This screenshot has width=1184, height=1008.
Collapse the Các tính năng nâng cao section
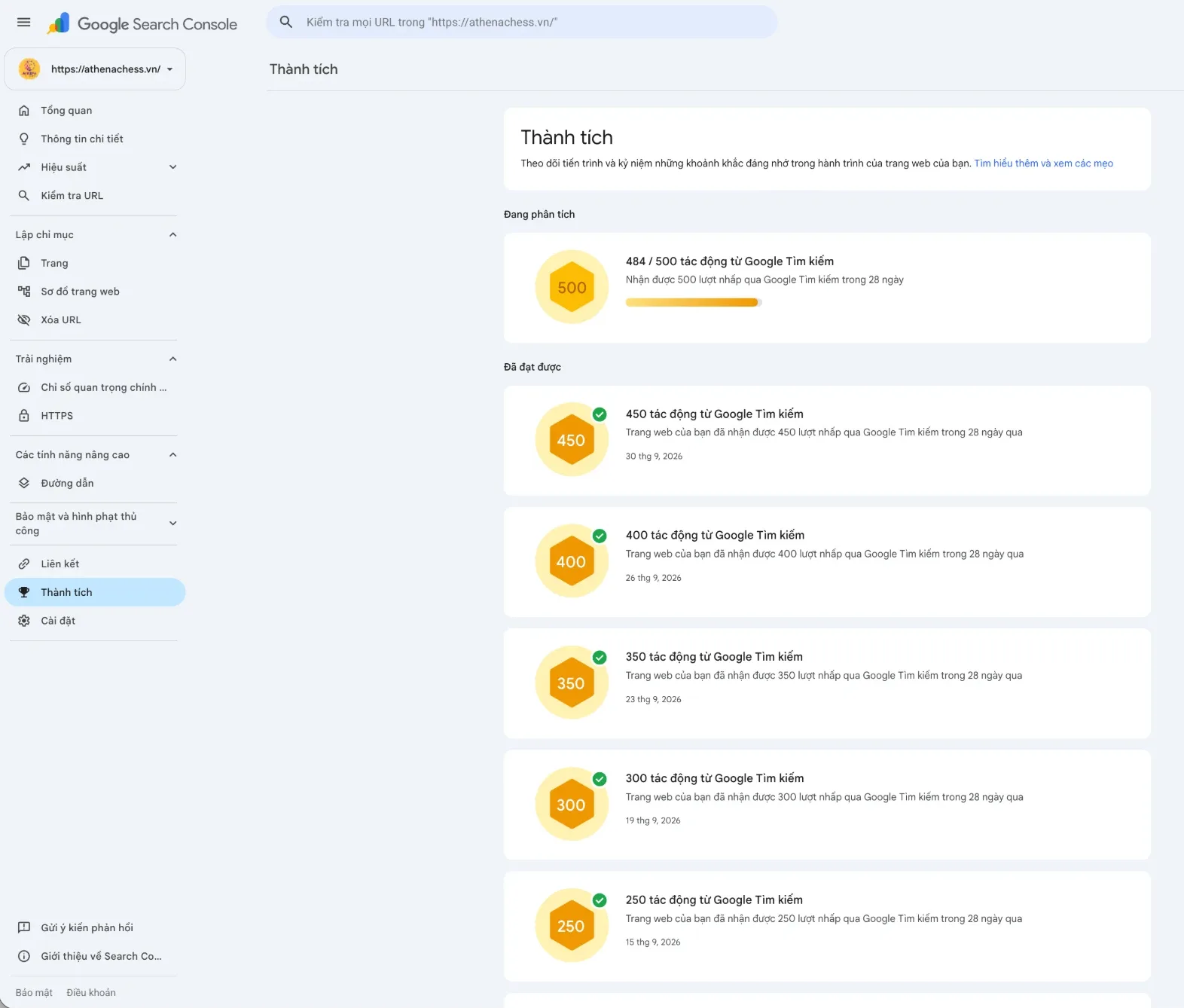point(173,454)
